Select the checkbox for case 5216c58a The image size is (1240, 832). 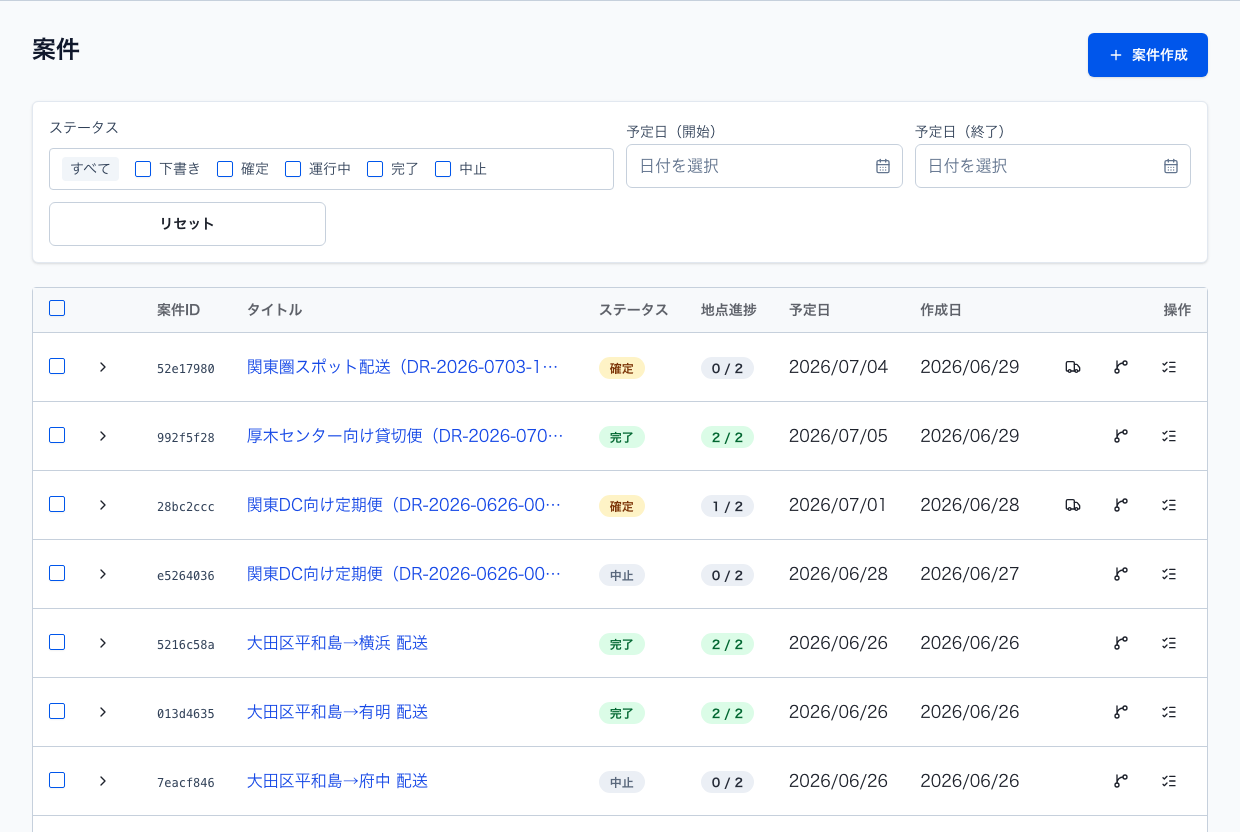(x=57, y=642)
